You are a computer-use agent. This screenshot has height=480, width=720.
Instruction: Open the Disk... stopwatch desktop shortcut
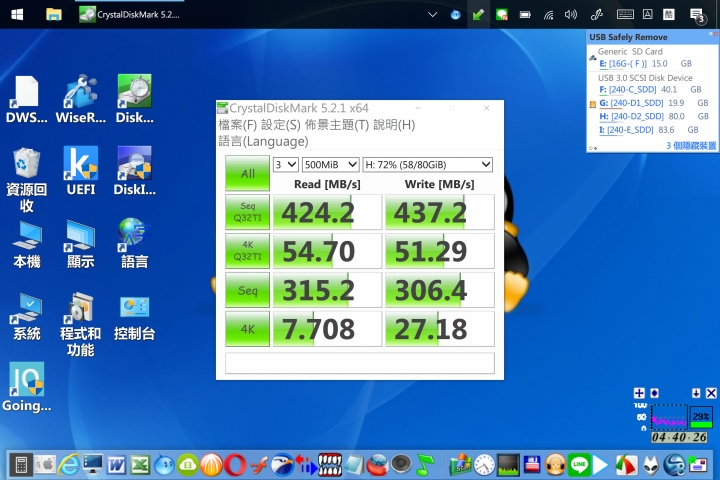(135, 98)
